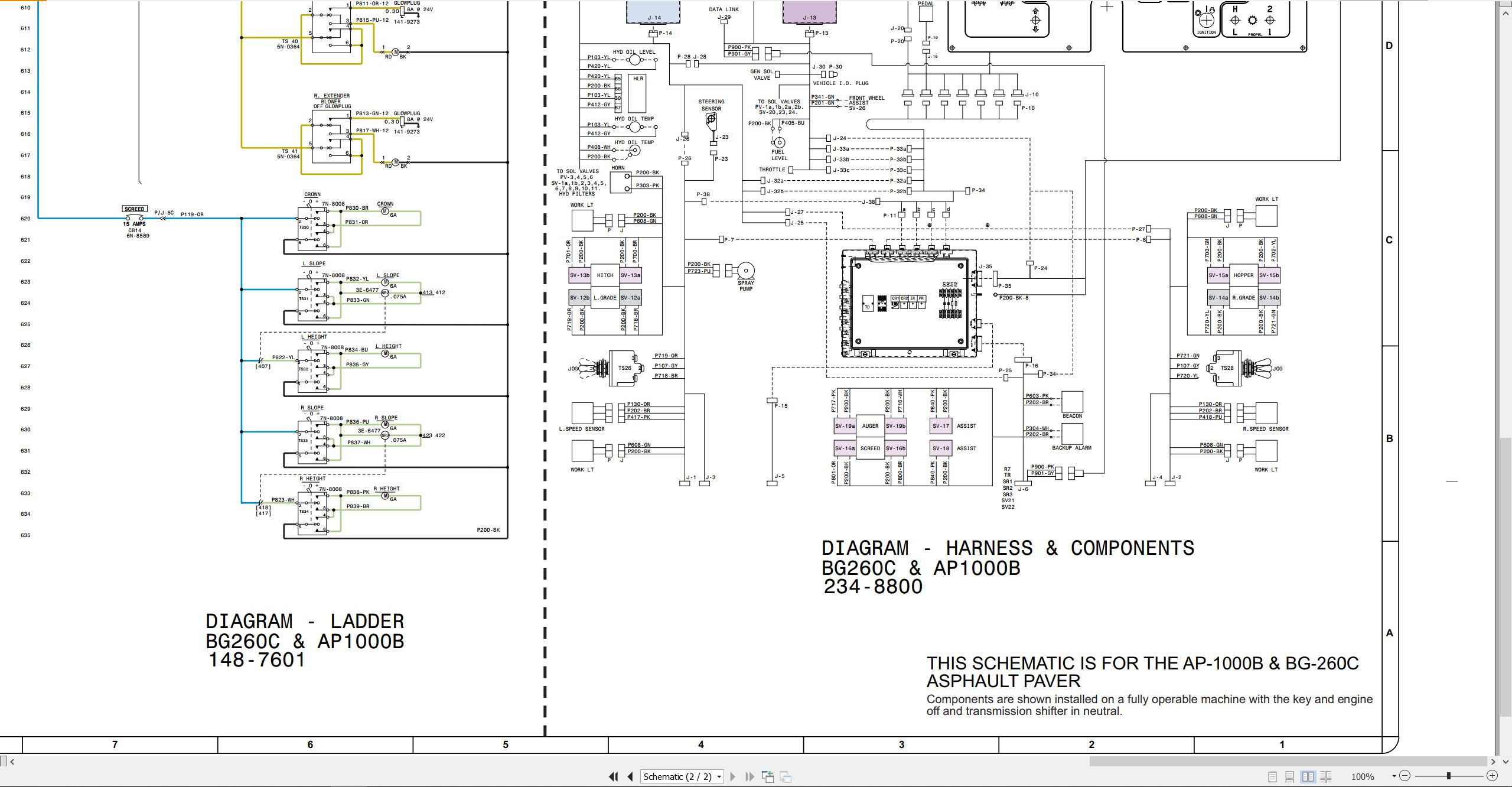Click the 'P200-BK-8' wire label
Viewport: 1512px width, 787px height.
1014,298
